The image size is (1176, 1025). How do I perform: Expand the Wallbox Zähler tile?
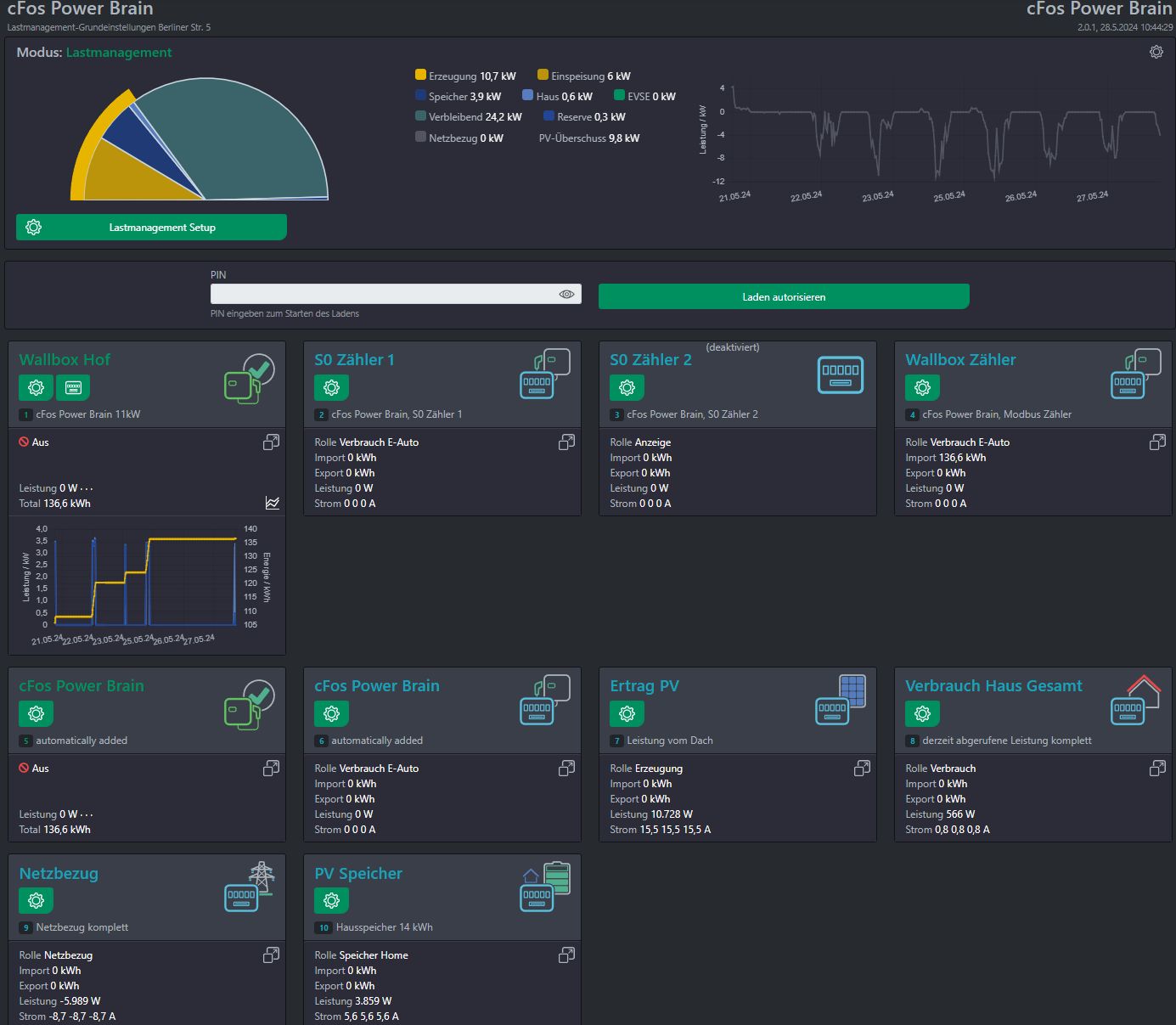(x=1157, y=442)
